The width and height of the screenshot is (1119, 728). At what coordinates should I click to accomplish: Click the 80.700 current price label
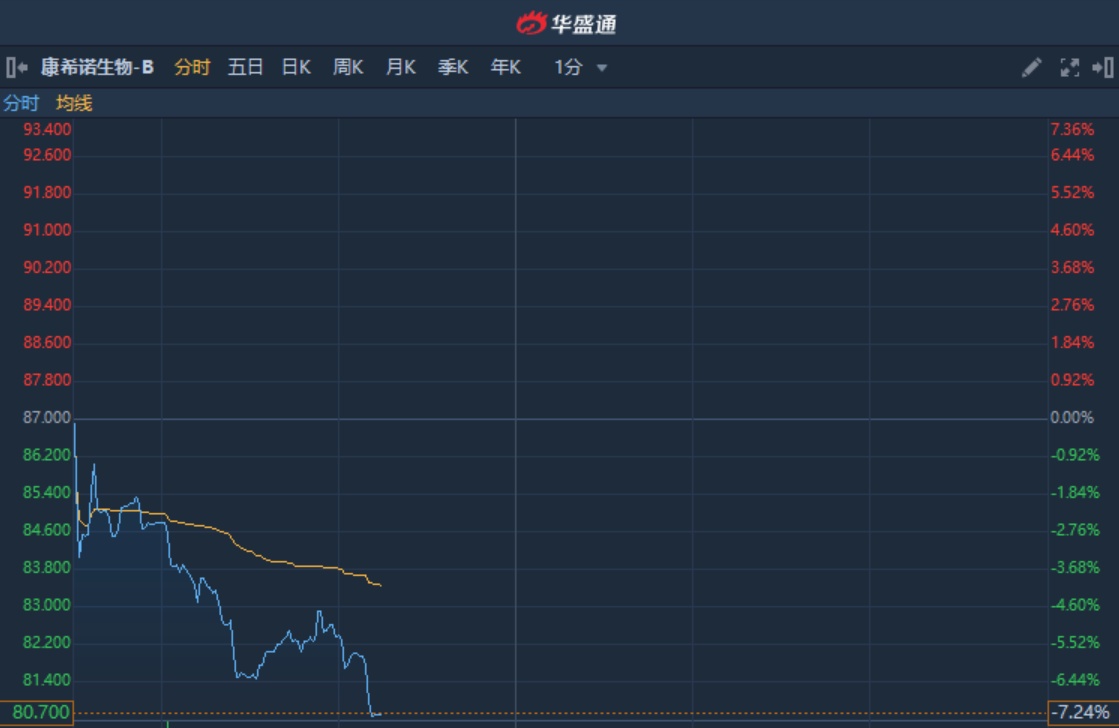point(37,713)
